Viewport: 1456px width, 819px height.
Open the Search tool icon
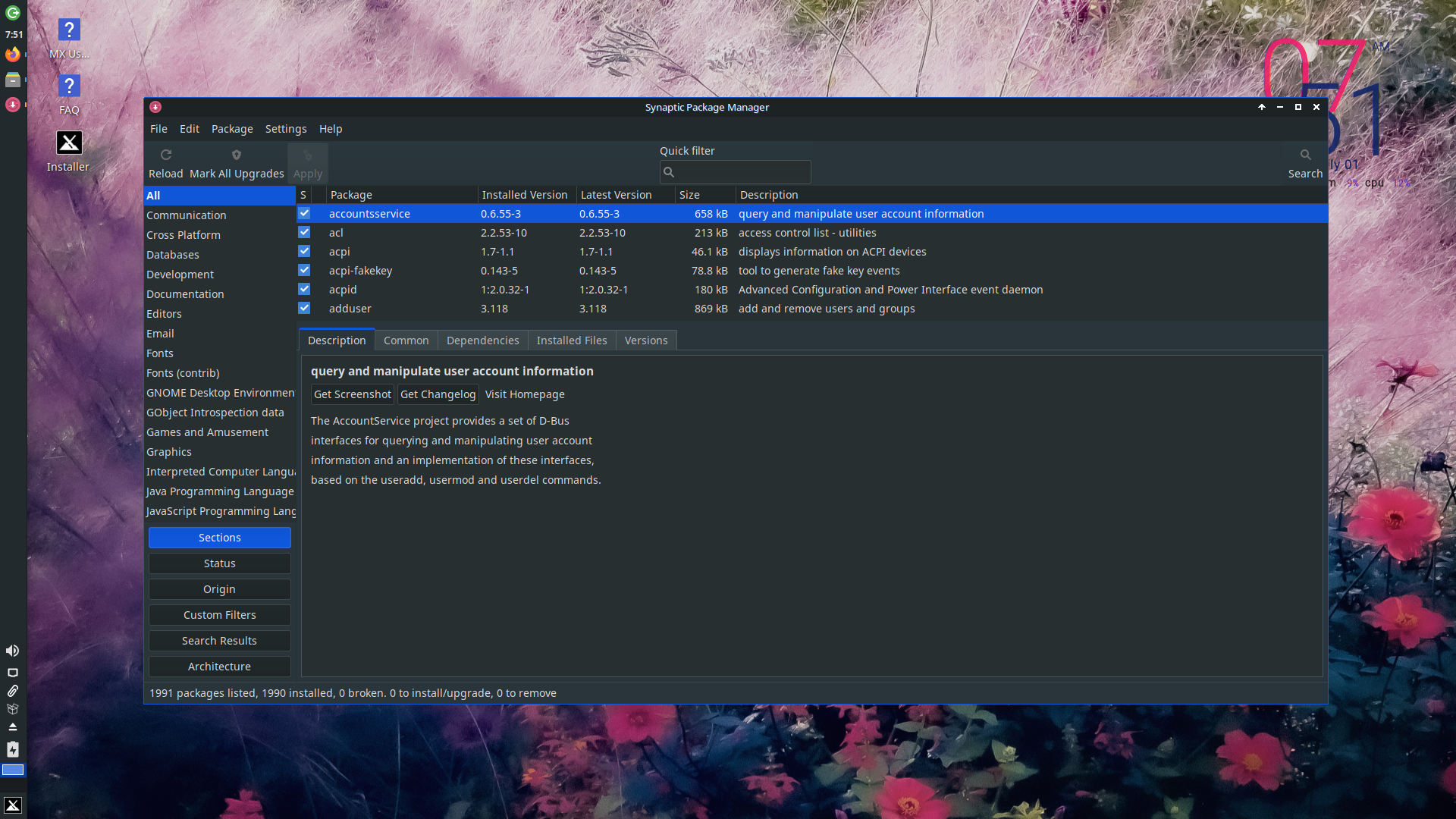click(1305, 155)
